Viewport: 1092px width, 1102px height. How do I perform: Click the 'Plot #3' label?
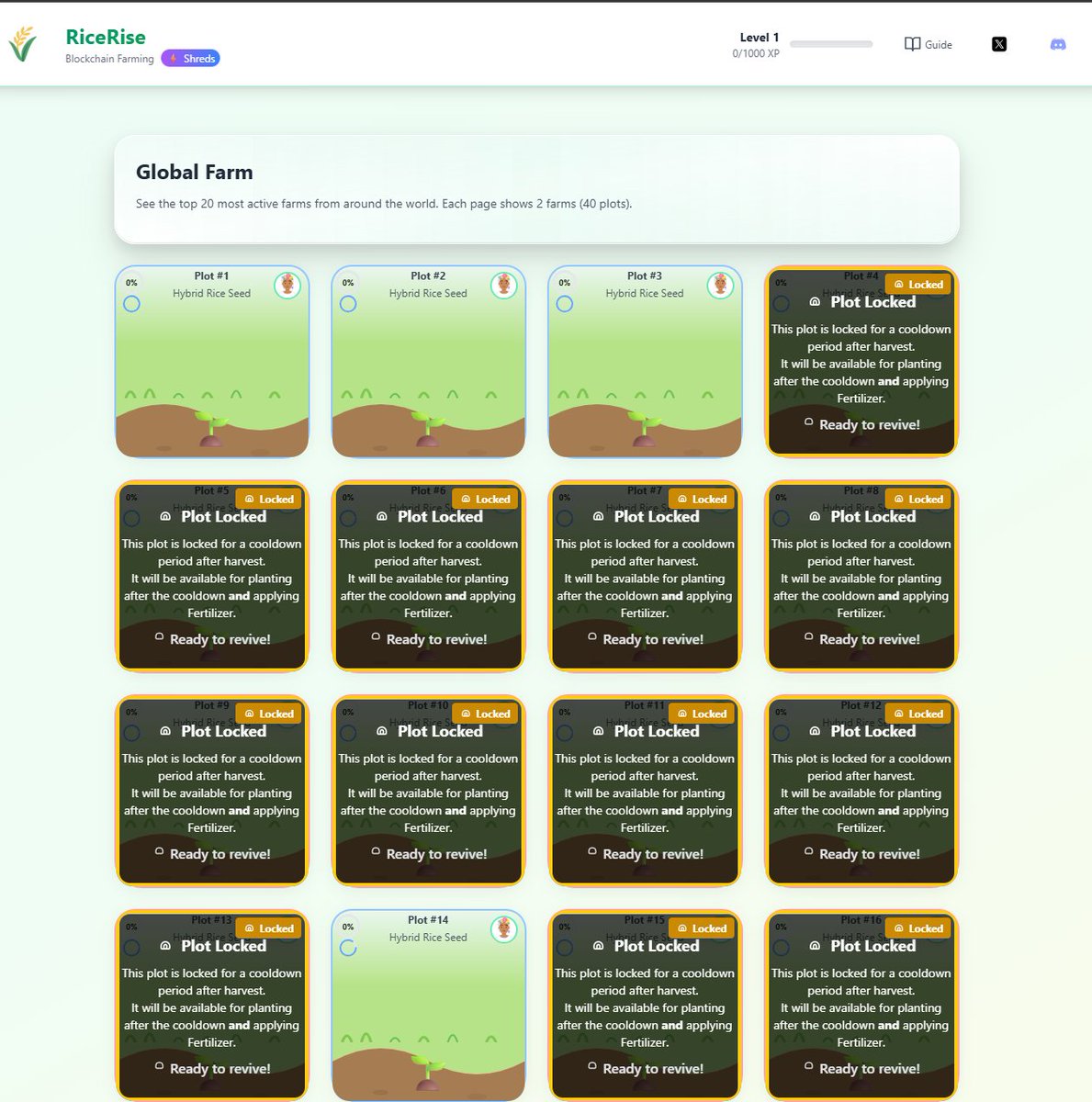point(645,275)
